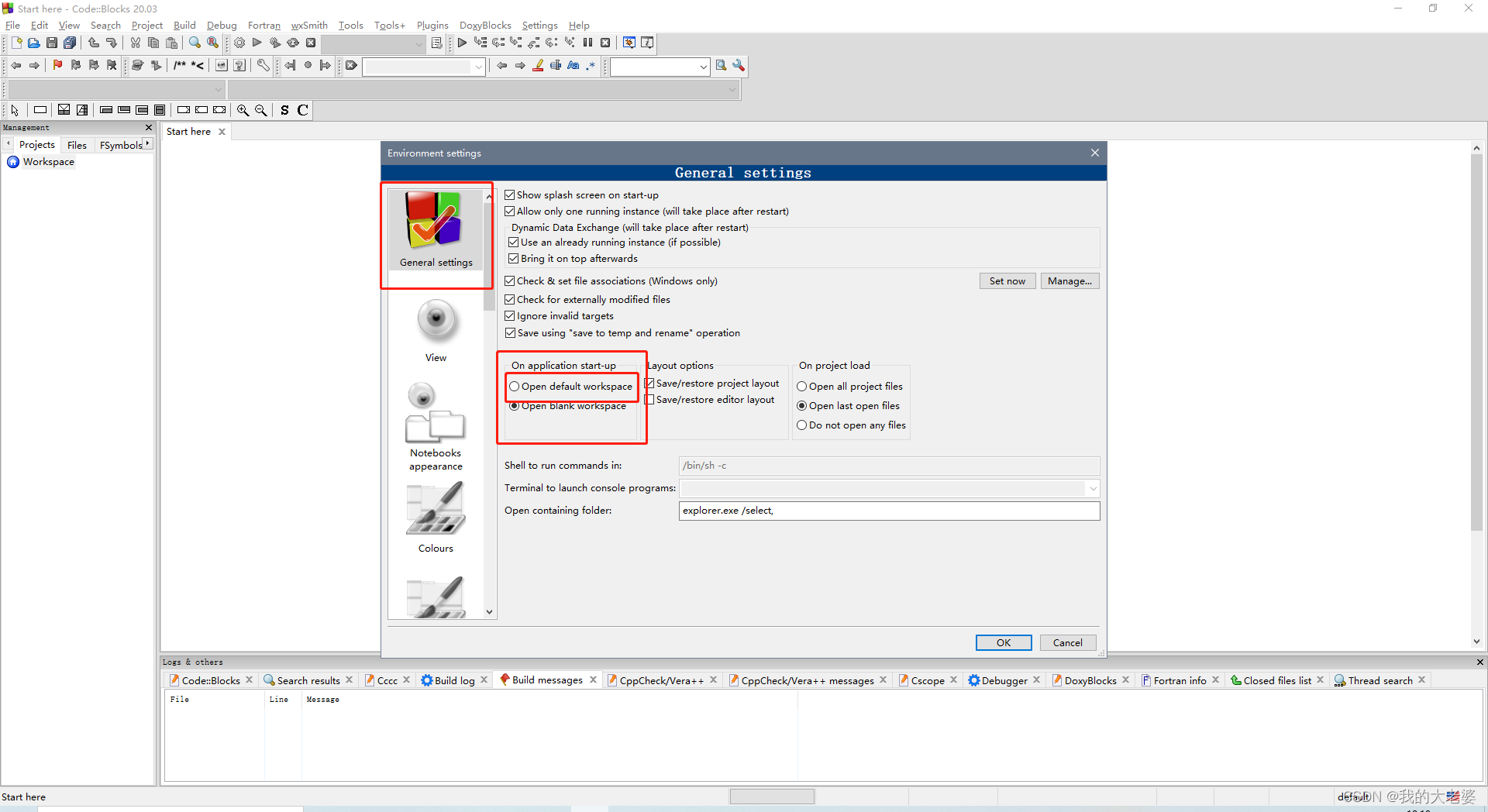
Task: Switch to the Cscope tab
Action: click(x=927, y=680)
